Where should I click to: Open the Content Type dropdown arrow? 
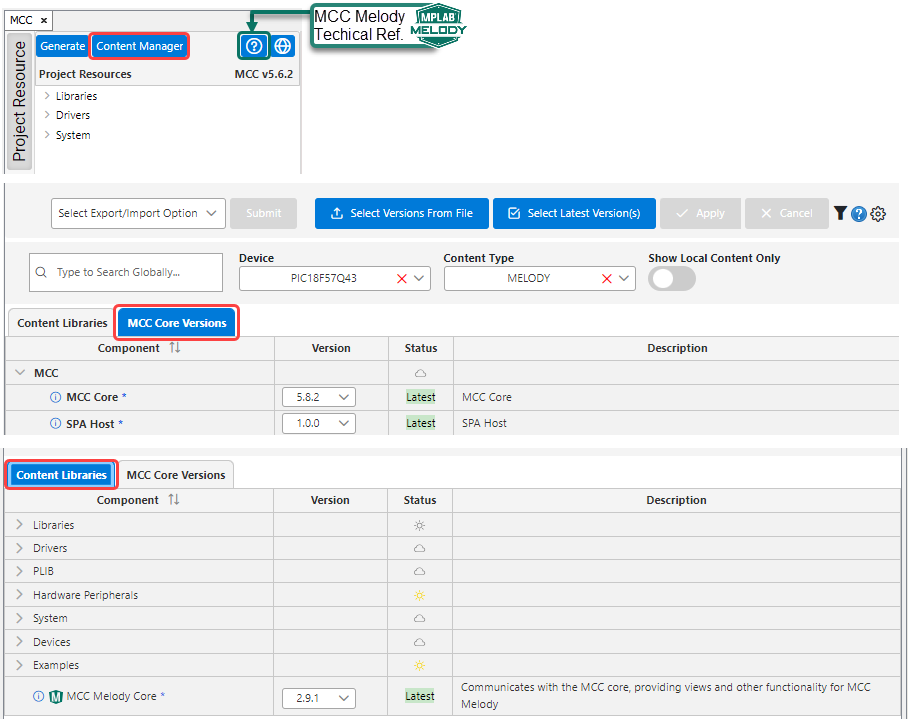(x=624, y=278)
